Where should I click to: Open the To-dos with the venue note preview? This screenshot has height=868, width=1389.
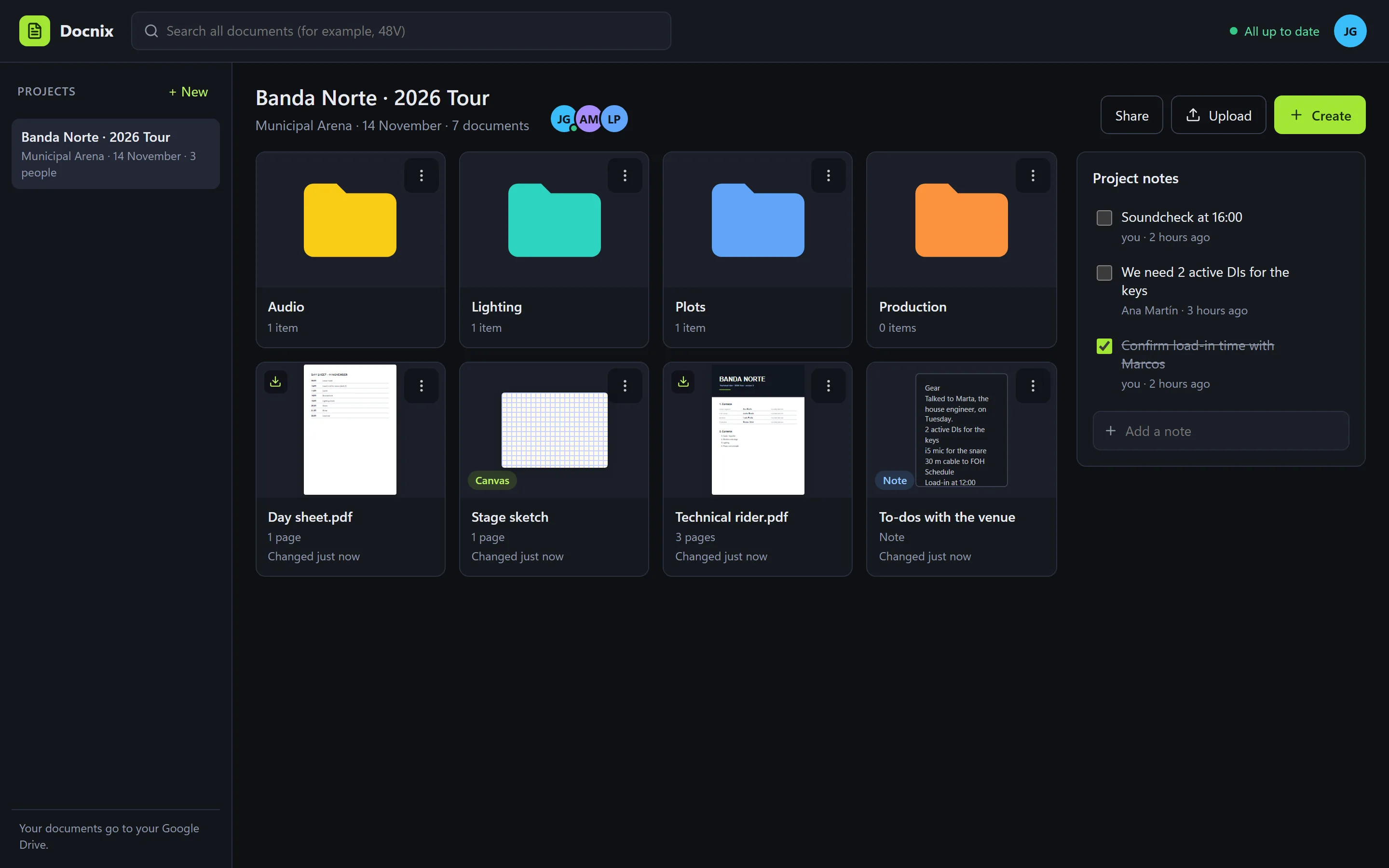pyautogui.click(x=961, y=430)
